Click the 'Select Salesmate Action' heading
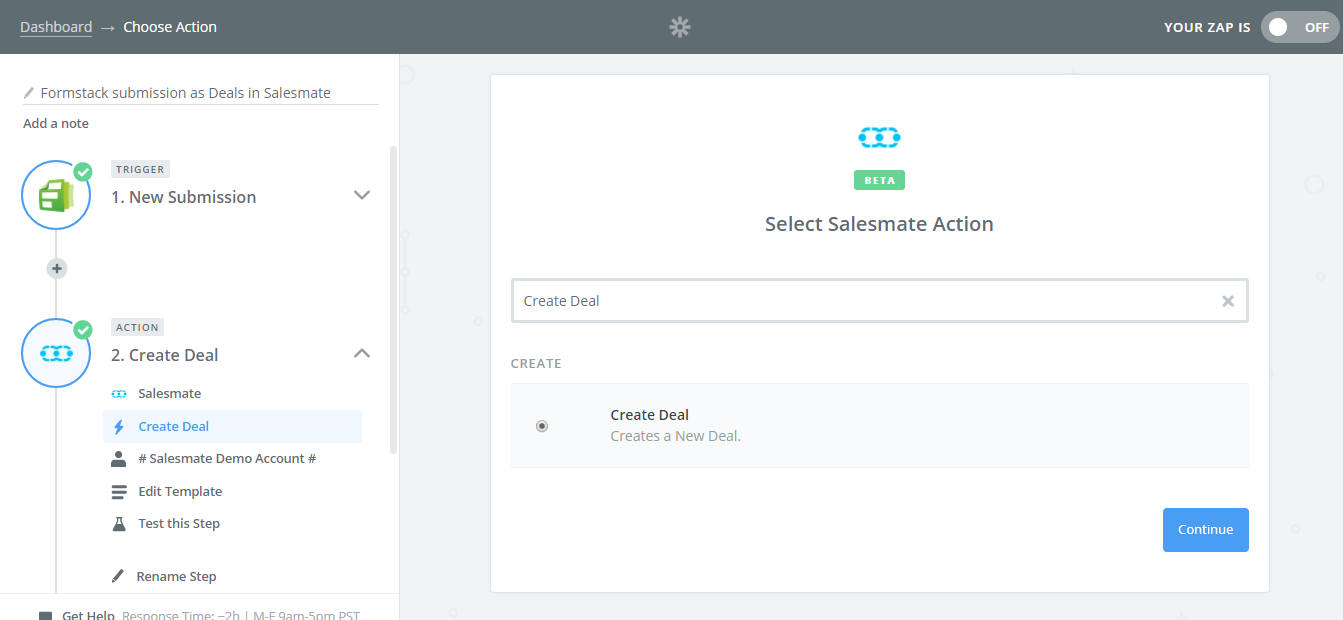1343x620 pixels. coord(879,224)
